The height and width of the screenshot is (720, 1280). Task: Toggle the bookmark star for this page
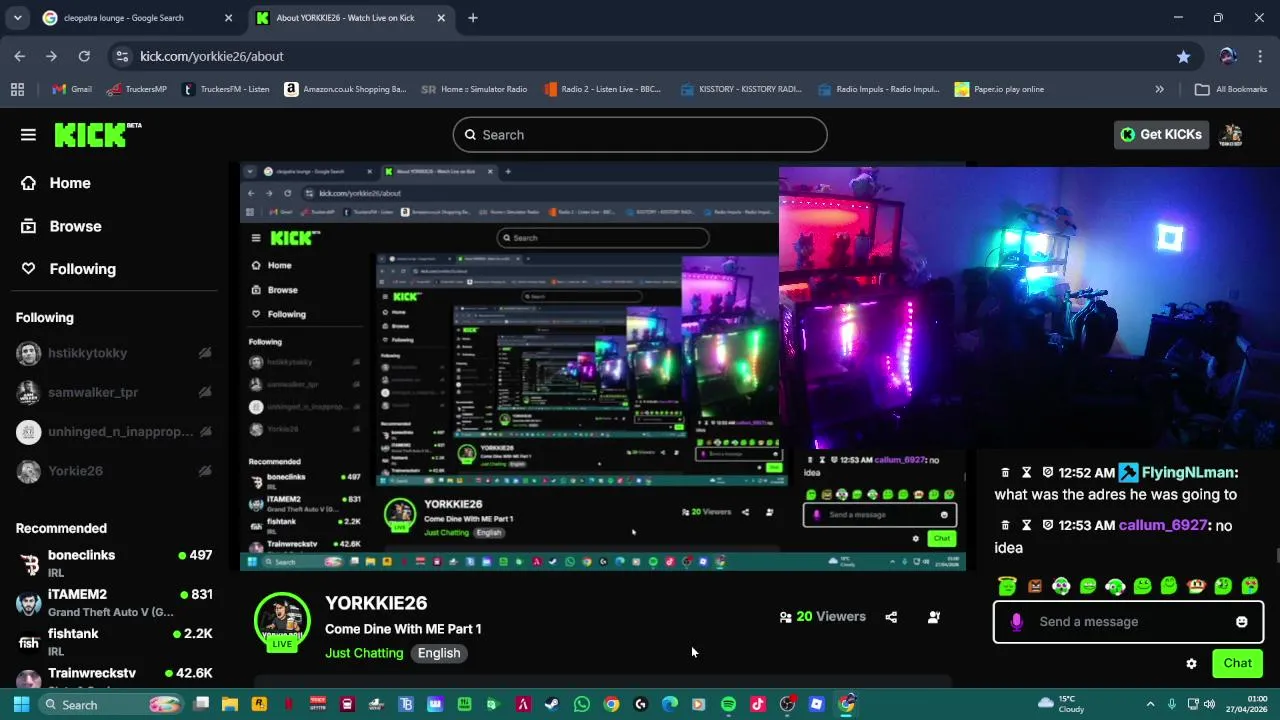point(1183,57)
